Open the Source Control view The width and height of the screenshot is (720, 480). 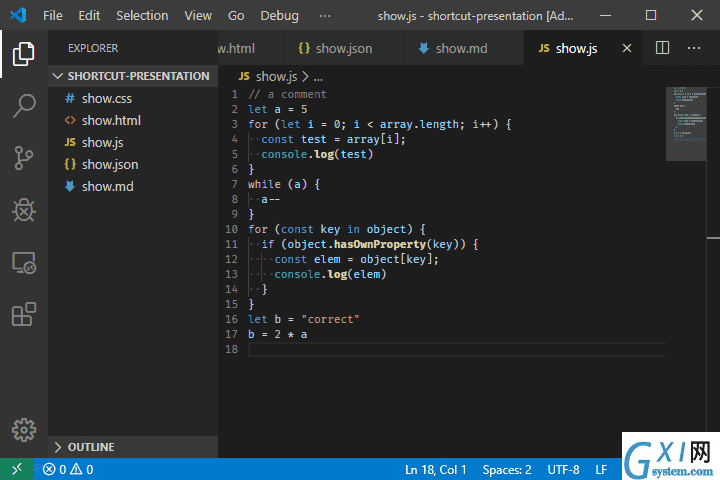tap(23, 158)
